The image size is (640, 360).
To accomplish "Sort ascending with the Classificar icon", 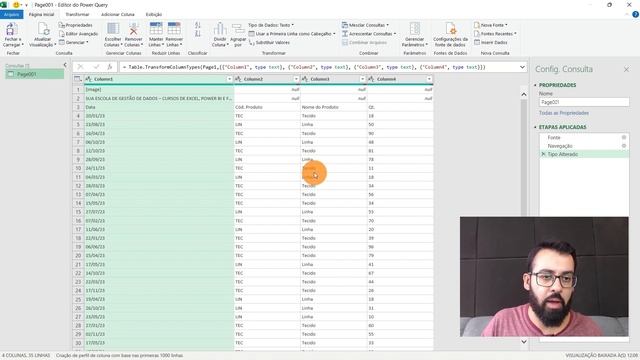I will point(198,25).
